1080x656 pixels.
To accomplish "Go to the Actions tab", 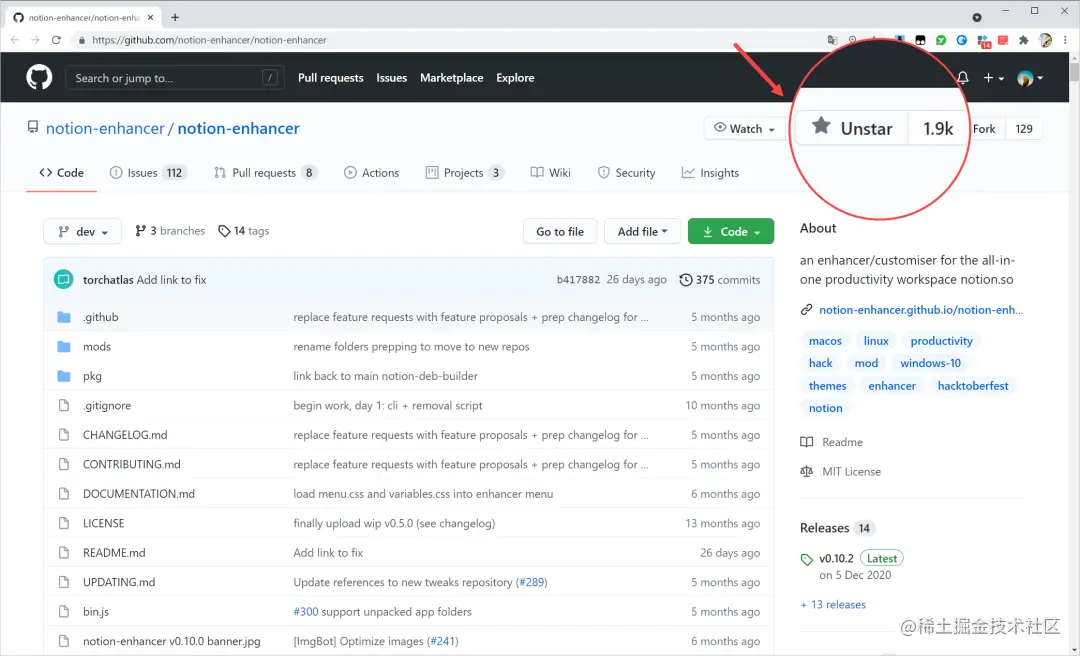I will click(x=371, y=173).
